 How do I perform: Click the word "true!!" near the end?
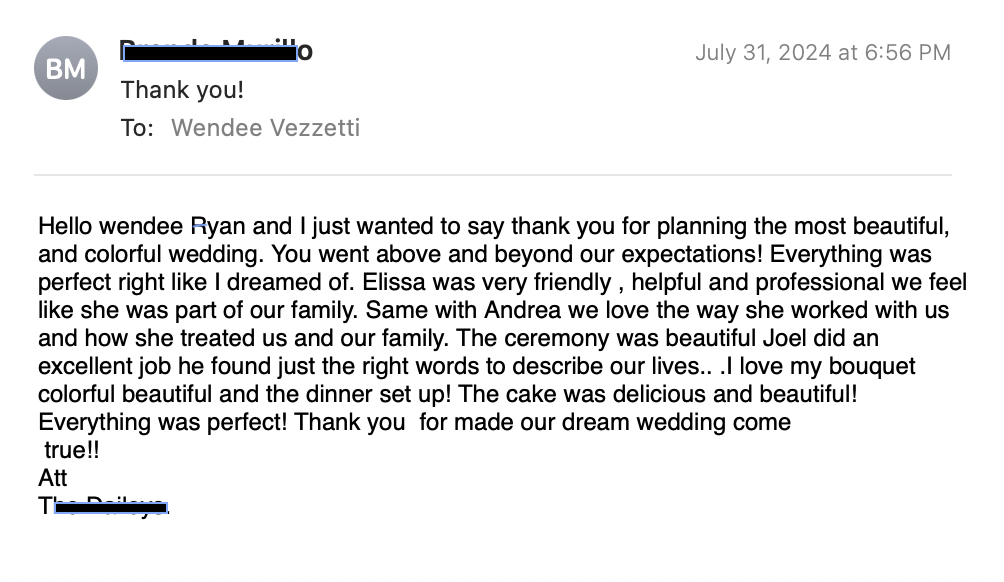pos(72,450)
